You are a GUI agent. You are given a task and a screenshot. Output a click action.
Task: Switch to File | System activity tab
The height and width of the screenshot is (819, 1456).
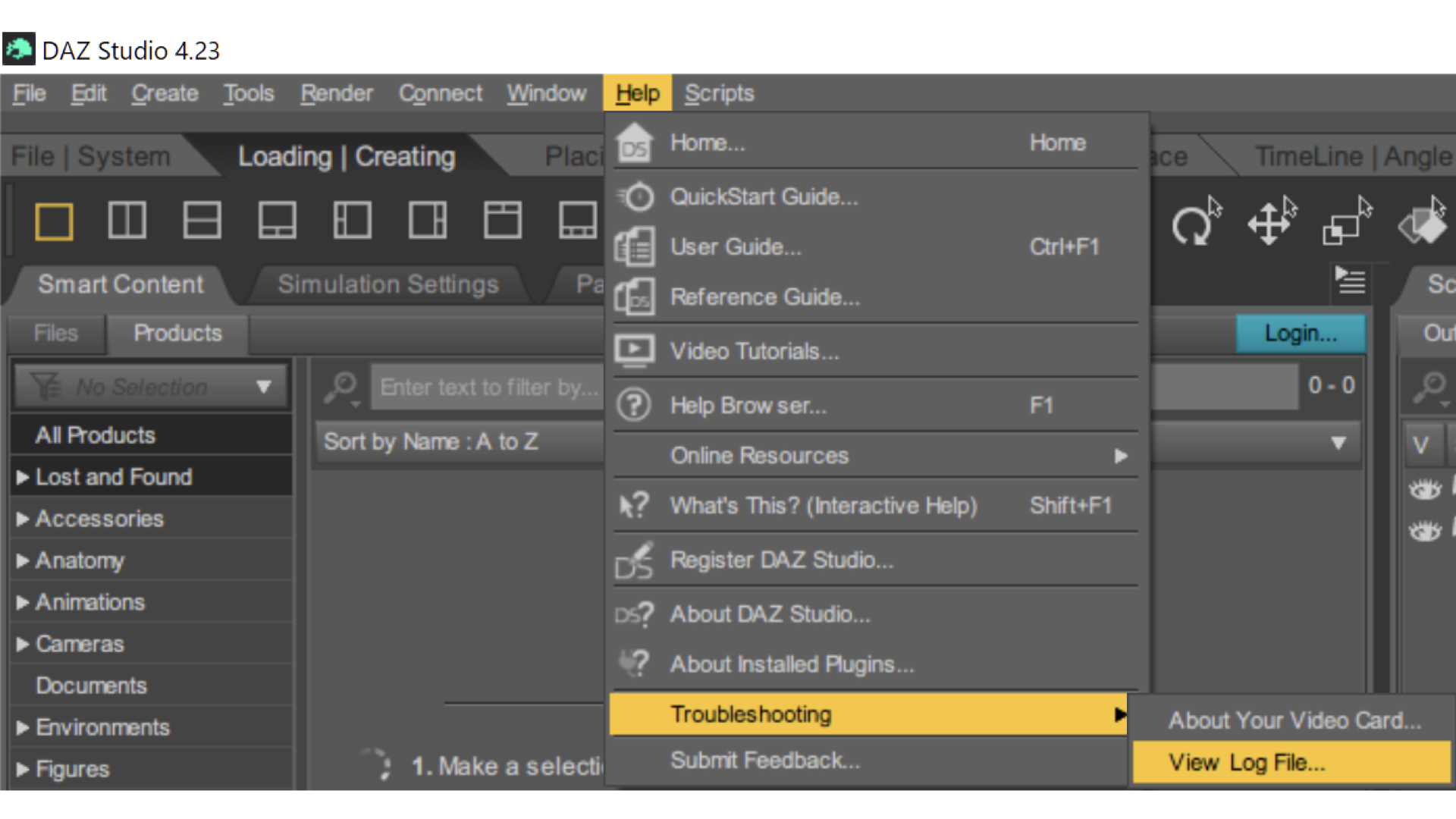pos(91,156)
